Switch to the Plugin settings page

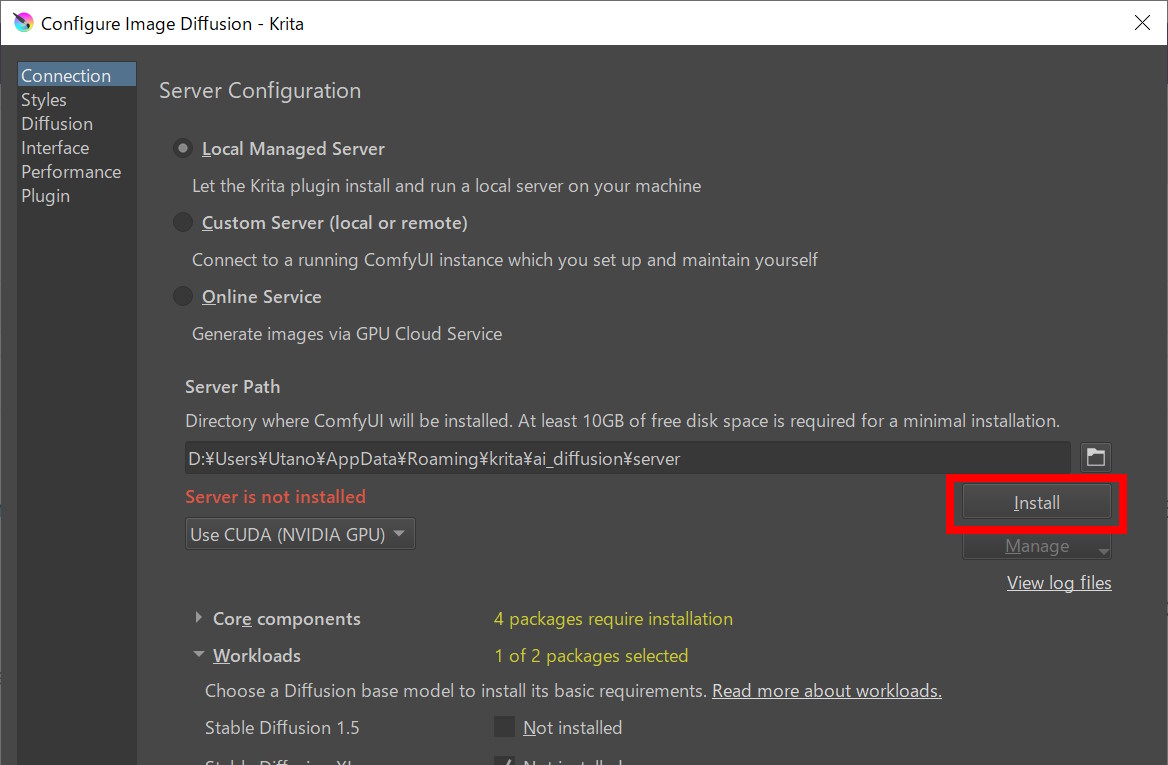click(x=77, y=196)
